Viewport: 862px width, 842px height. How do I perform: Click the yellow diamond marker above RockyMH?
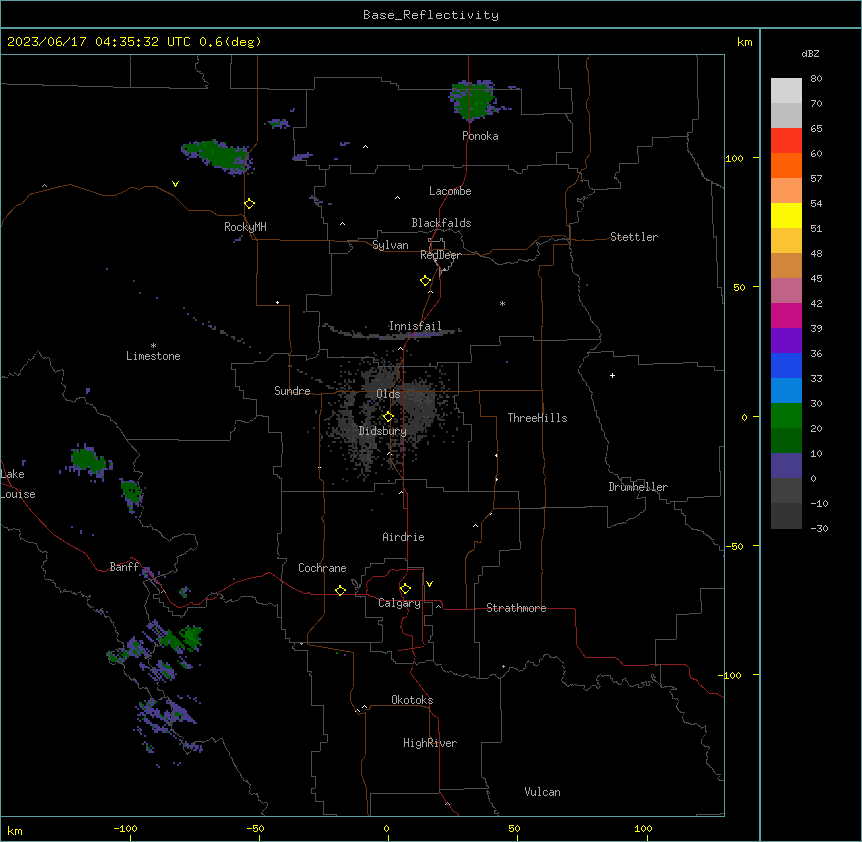point(250,204)
